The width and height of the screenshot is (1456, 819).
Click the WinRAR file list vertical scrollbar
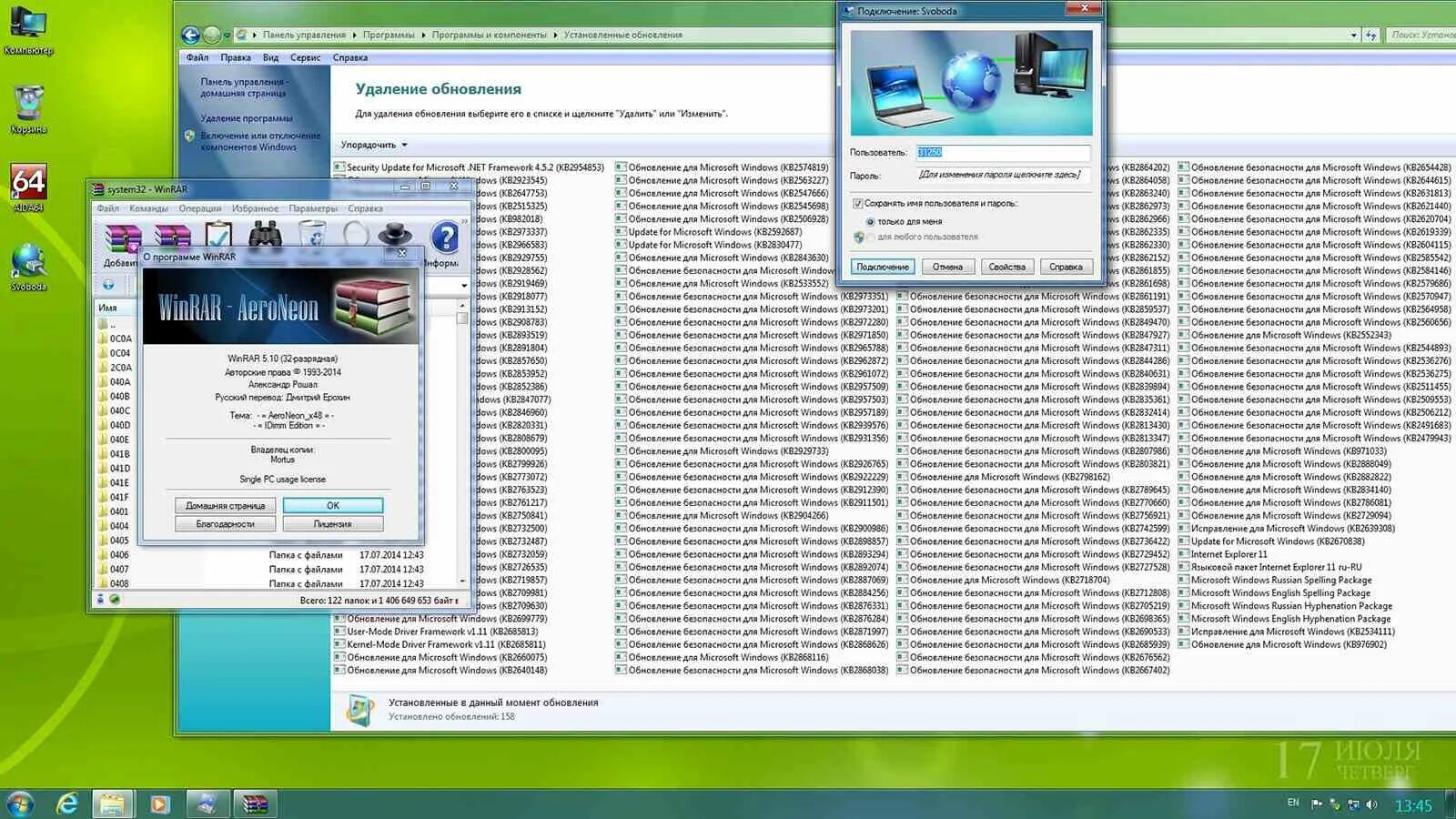(462, 446)
